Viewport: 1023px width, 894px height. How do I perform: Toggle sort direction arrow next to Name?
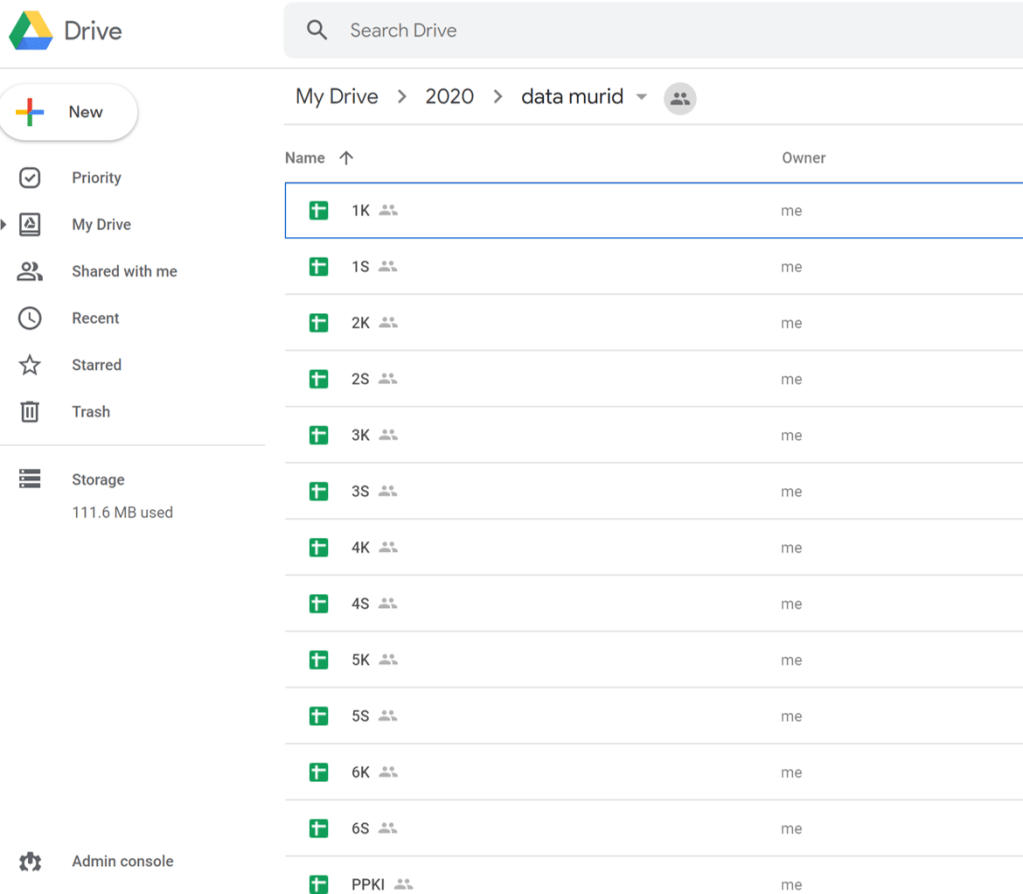coord(346,158)
